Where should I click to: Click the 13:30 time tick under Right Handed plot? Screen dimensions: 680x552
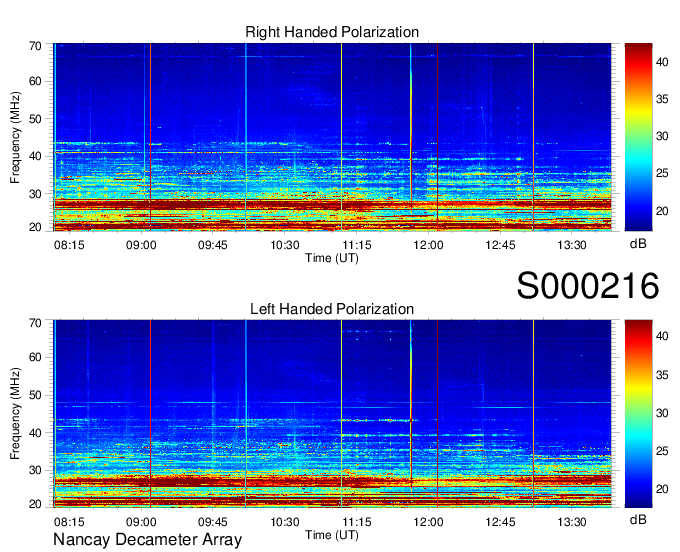click(572, 245)
